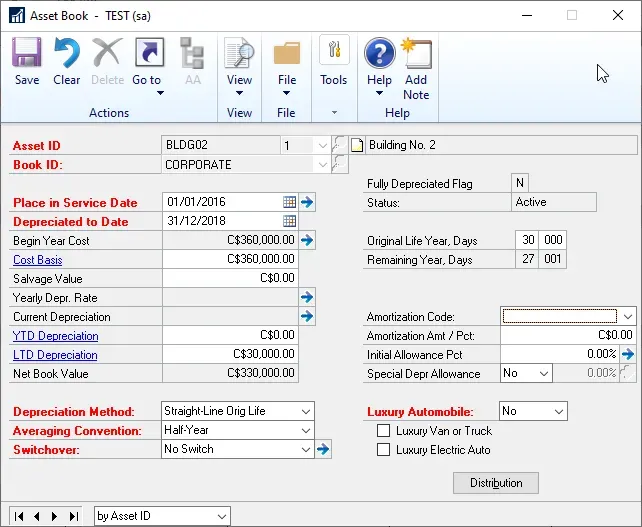Click the Original Life Year field showing 30

pos(528,240)
